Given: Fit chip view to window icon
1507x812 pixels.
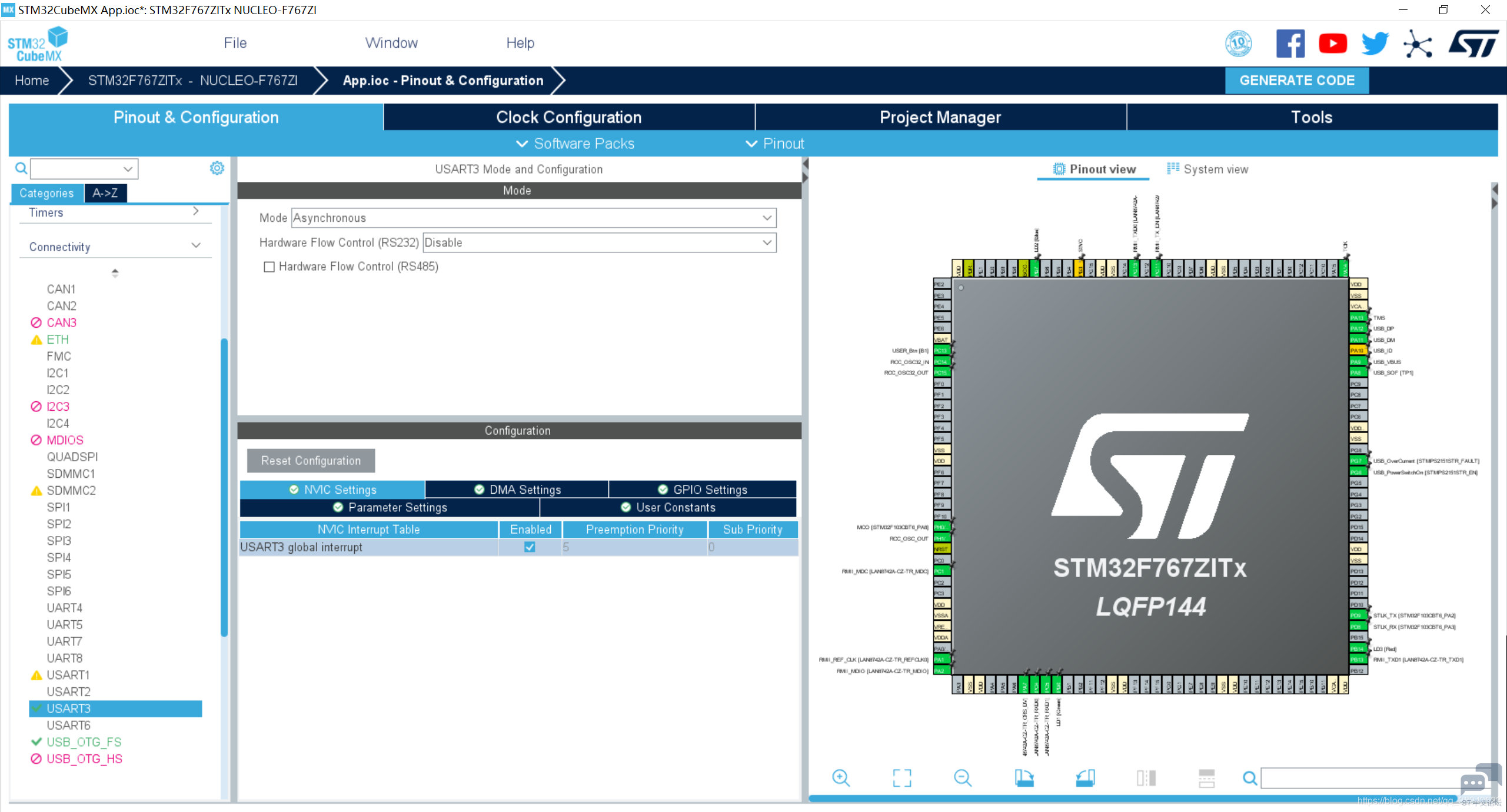Looking at the screenshot, I should tap(902, 778).
